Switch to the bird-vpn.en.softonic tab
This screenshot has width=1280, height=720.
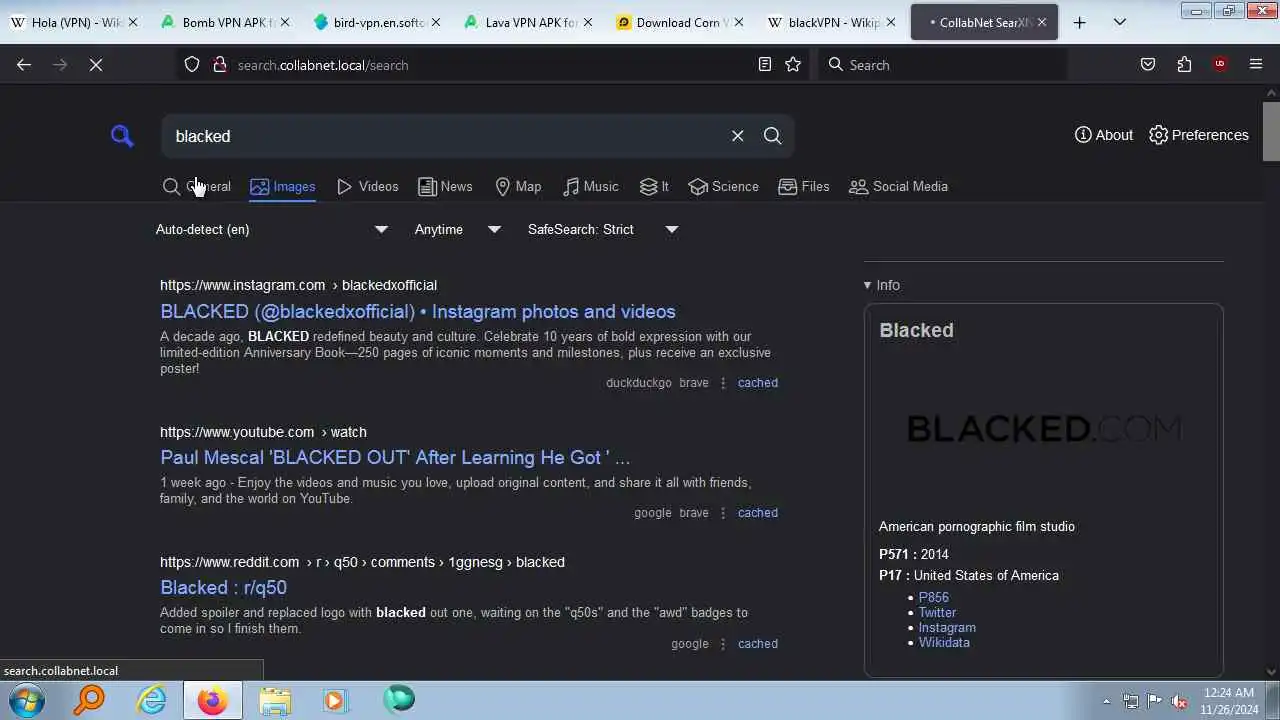click(376, 22)
